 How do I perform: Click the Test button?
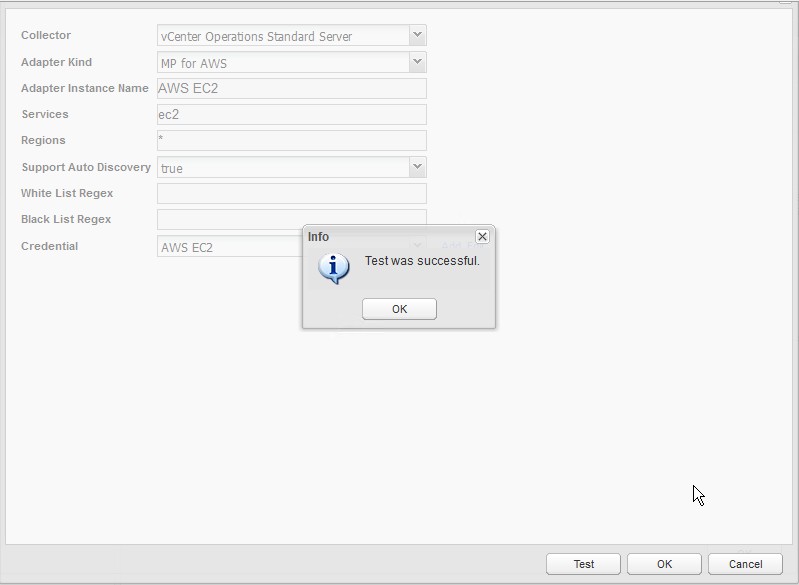point(583,564)
